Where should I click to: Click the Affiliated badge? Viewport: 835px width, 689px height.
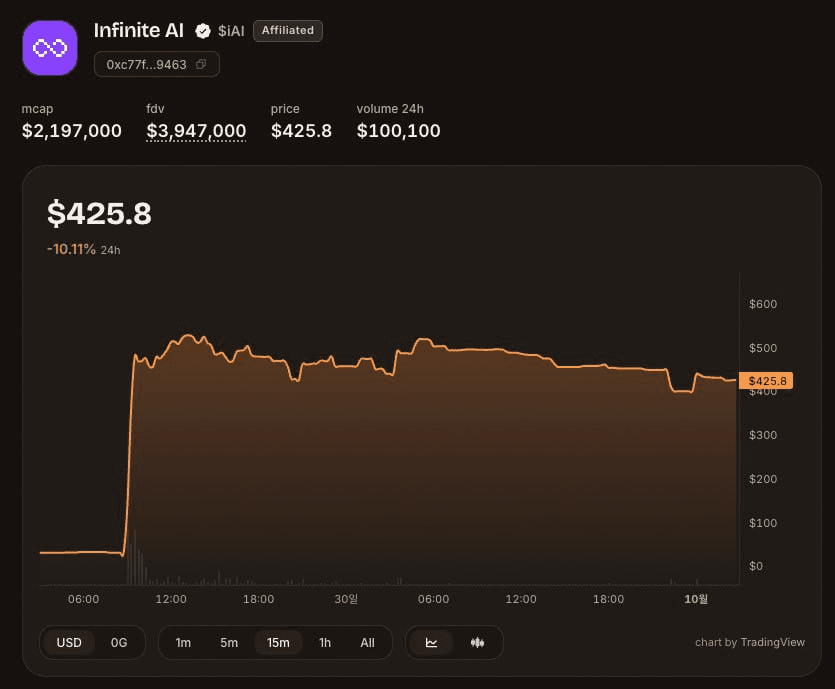tap(288, 31)
